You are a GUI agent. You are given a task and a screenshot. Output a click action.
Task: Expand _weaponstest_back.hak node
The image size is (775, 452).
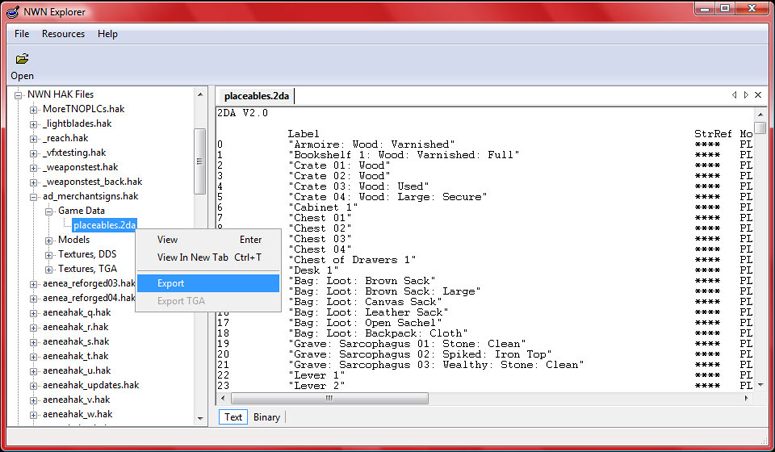pos(33,182)
